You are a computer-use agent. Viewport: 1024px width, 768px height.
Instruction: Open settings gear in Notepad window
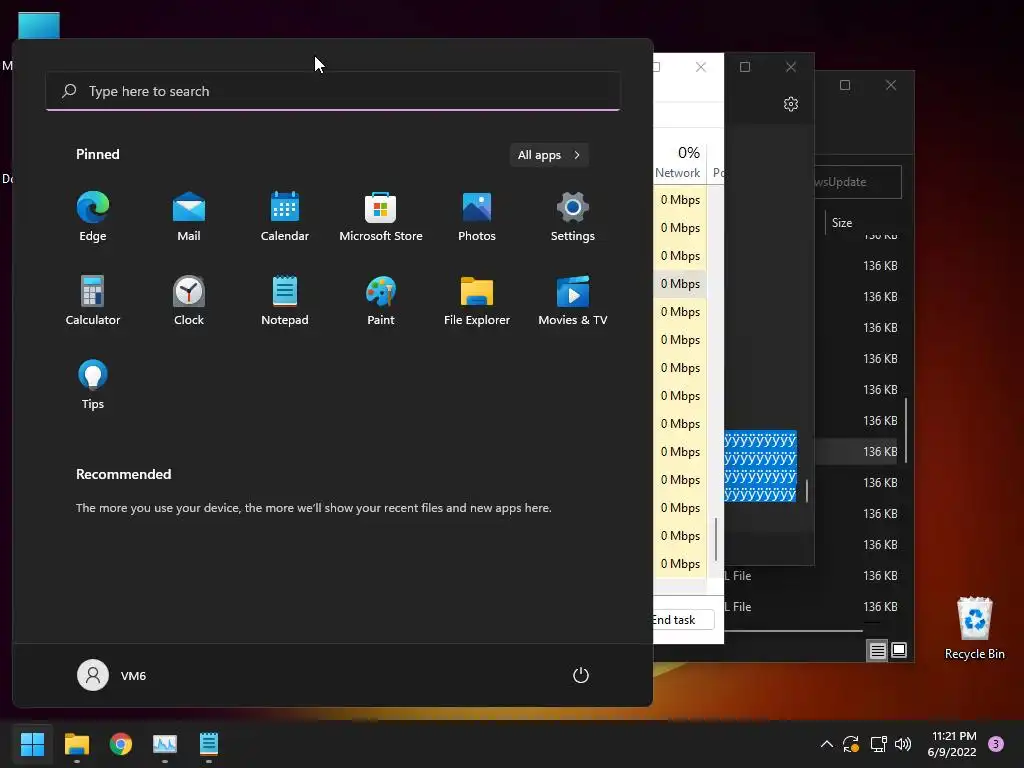(x=791, y=104)
